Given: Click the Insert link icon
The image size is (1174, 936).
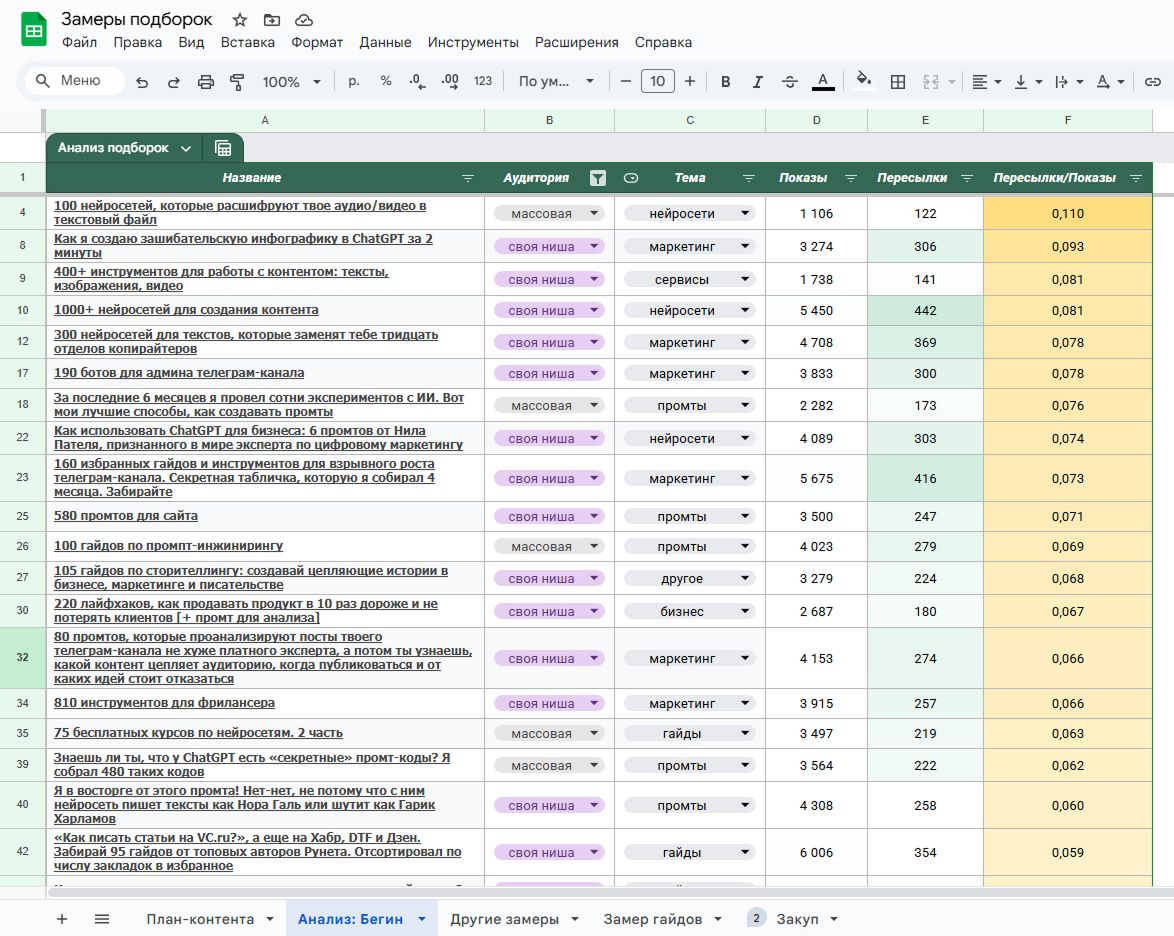Looking at the screenshot, I should [1153, 82].
